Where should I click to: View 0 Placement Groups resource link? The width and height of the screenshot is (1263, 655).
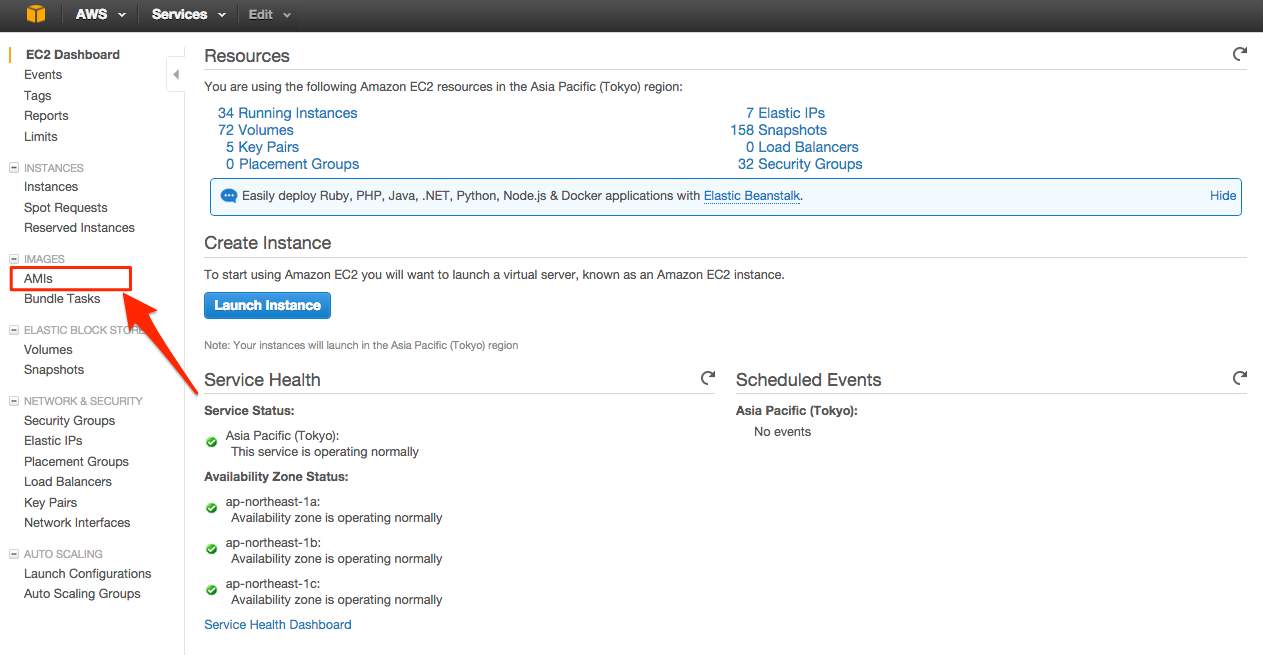click(292, 164)
